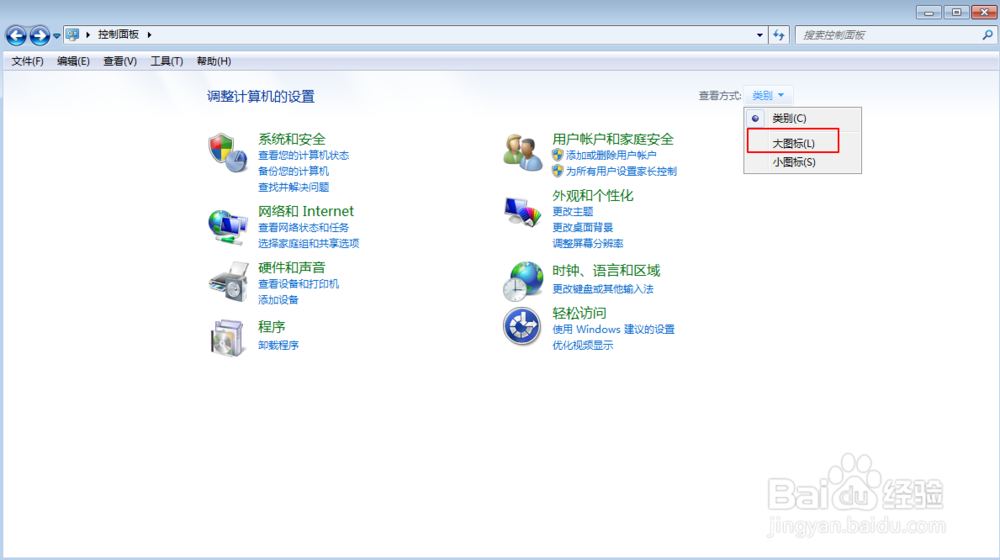
Task: Open 优化视频显示 link
Action: (x=582, y=345)
